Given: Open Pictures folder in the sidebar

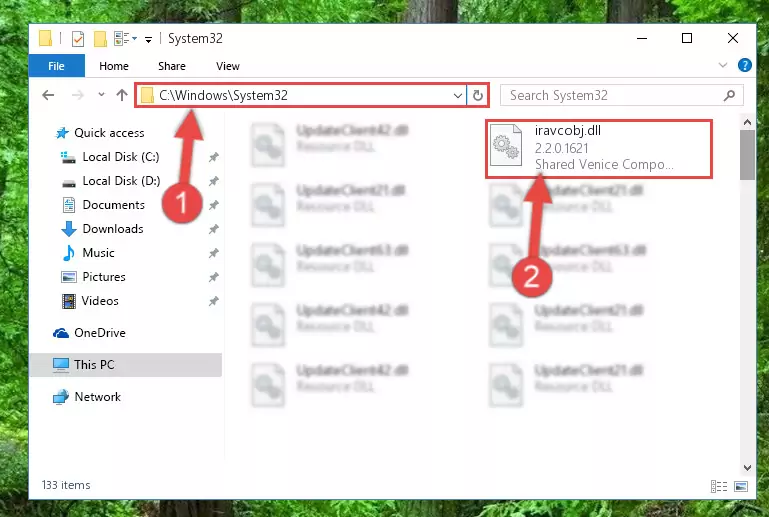Looking at the screenshot, I should tap(93, 277).
